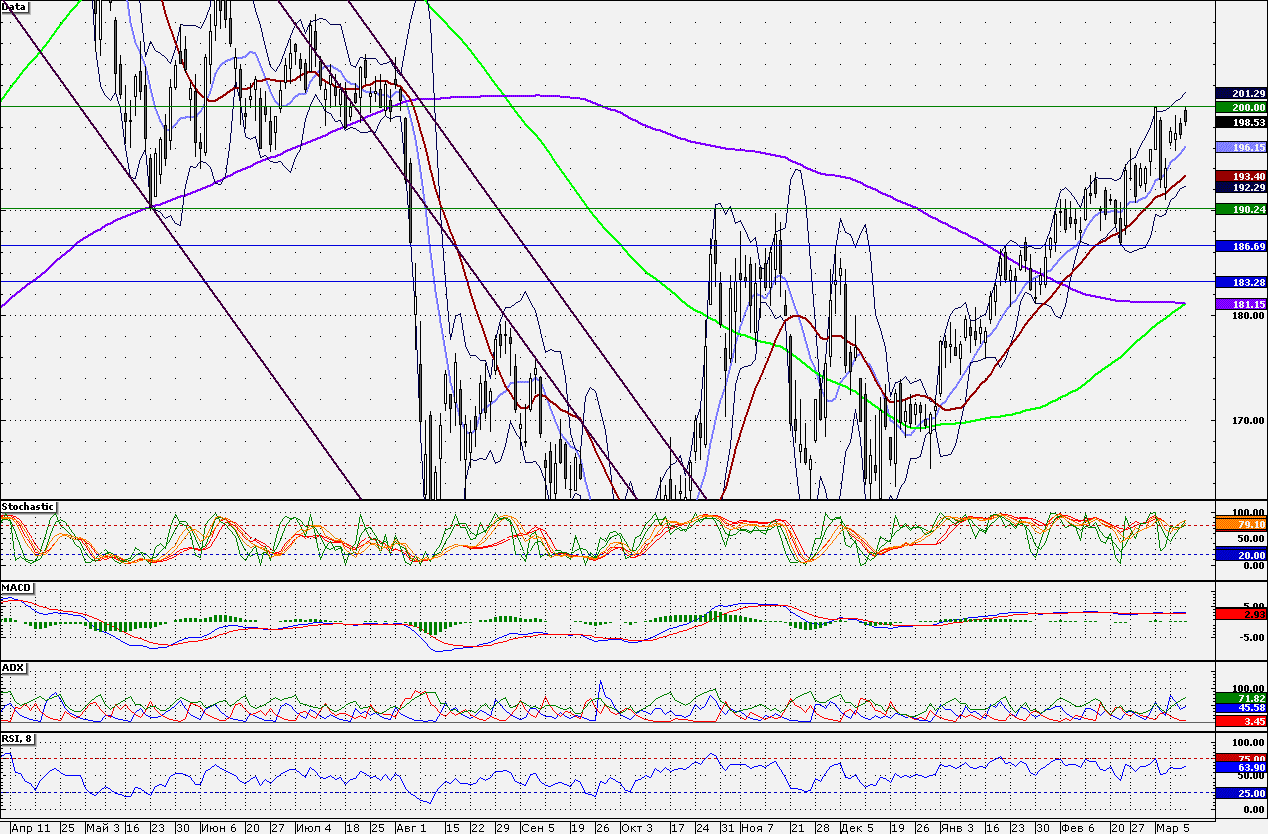This screenshot has width=1268, height=834.
Task: Select the MACD indicator panel label
Action: pos(15,587)
